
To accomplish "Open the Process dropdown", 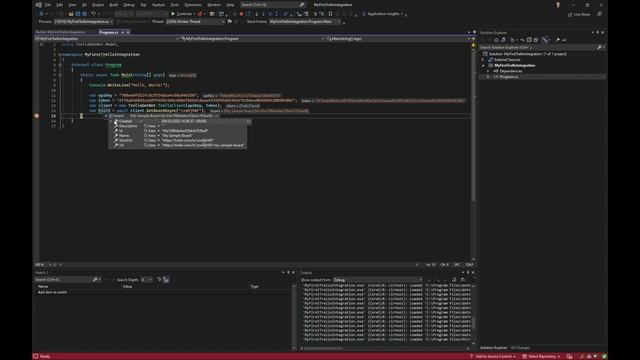I will (x=84, y=22).
